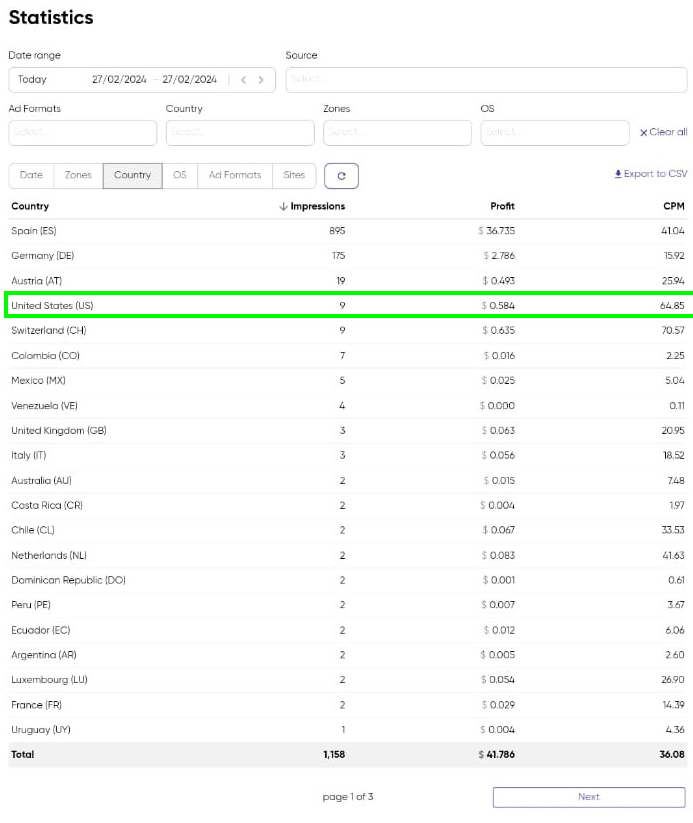Click the refresh statistics icon button
Viewport: 693px width, 823px height.
coord(341,176)
